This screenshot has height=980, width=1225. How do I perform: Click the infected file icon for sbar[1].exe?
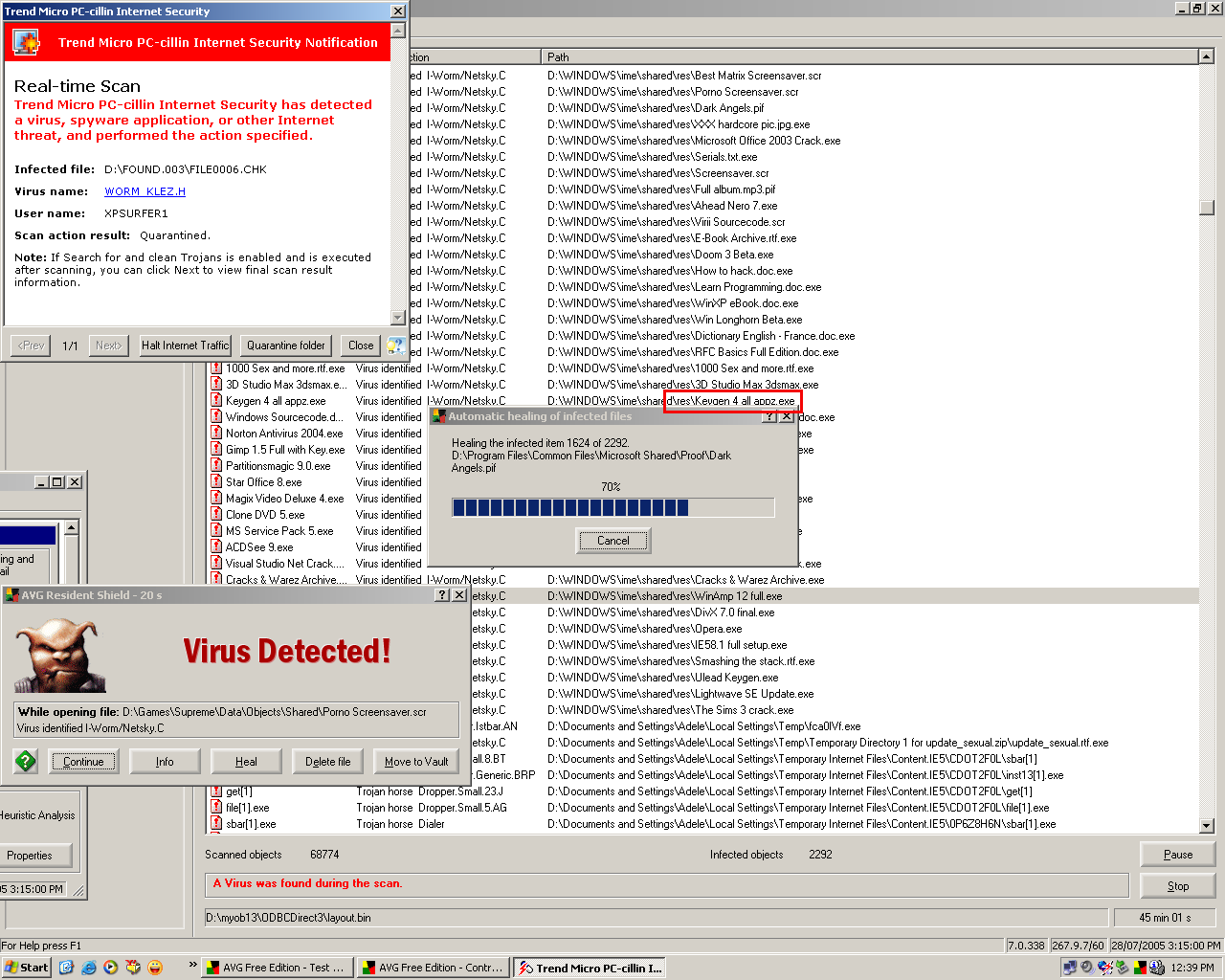point(216,824)
